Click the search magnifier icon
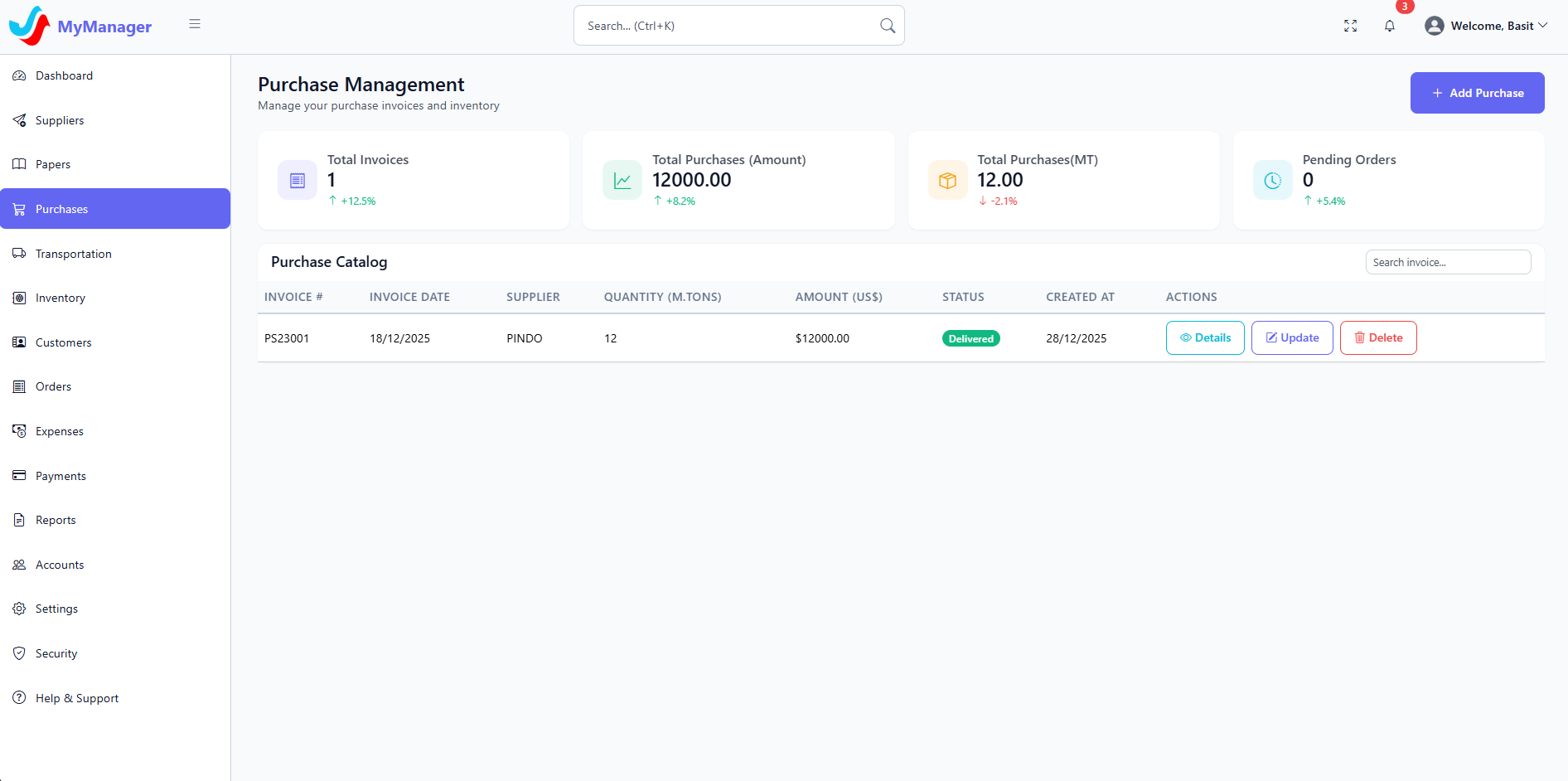The image size is (1568, 781). pos(887,26)
